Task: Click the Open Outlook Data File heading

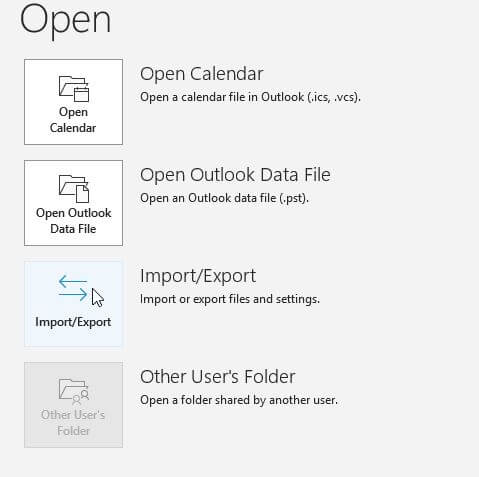Action: 235,175
